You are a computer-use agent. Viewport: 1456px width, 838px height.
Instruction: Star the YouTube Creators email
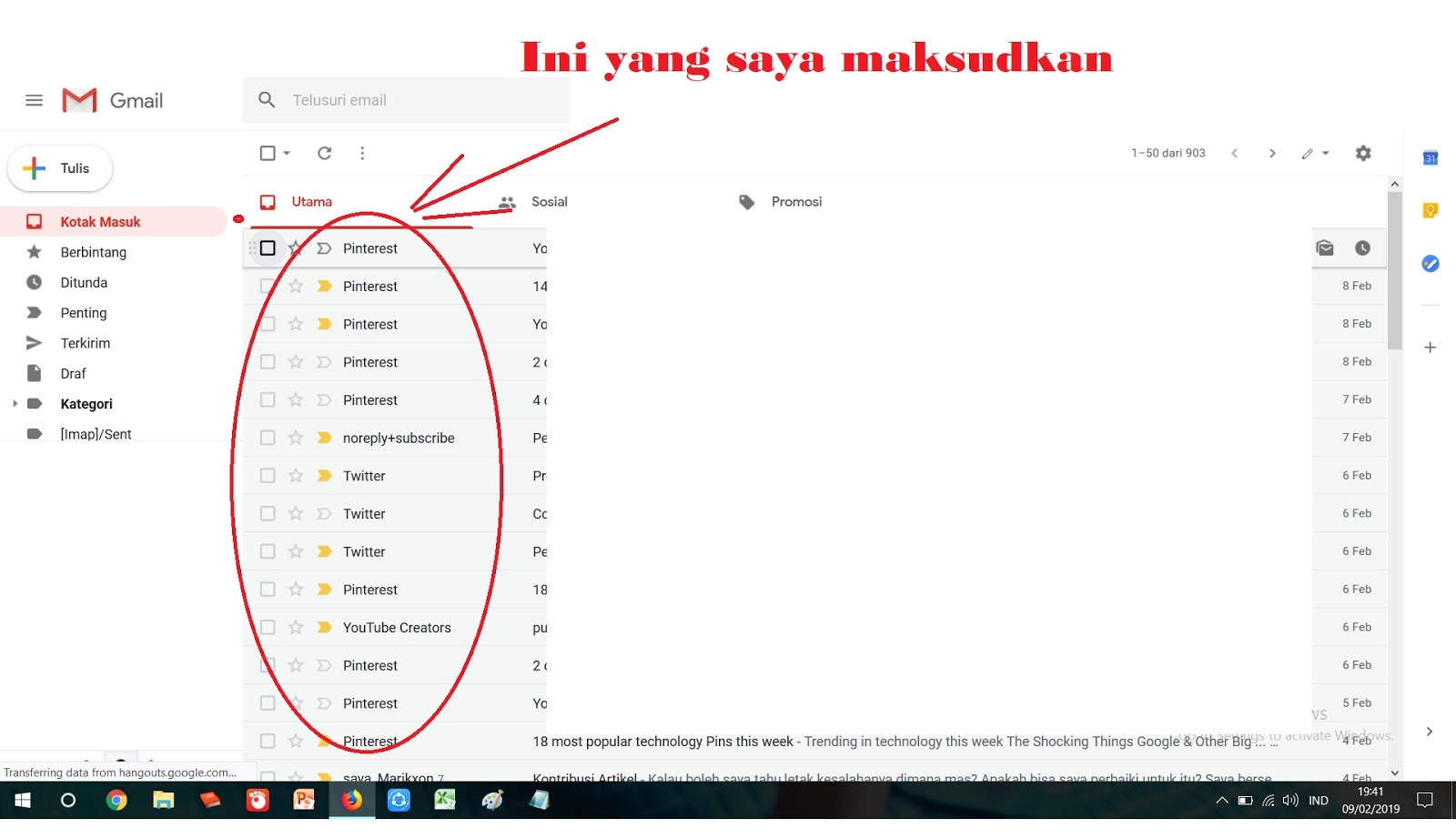(x=296, y=627)
